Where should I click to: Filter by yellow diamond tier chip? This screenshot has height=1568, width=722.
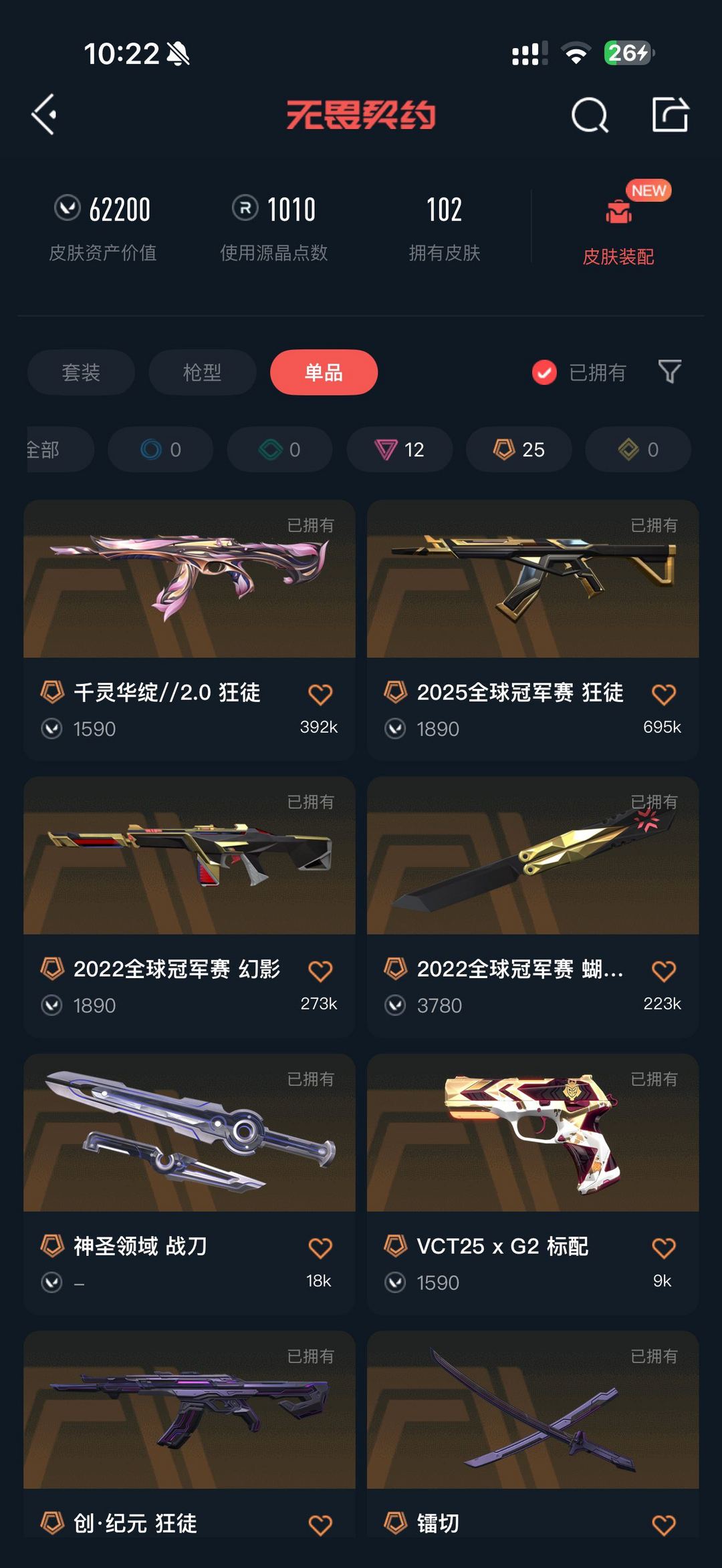point(638,450)
